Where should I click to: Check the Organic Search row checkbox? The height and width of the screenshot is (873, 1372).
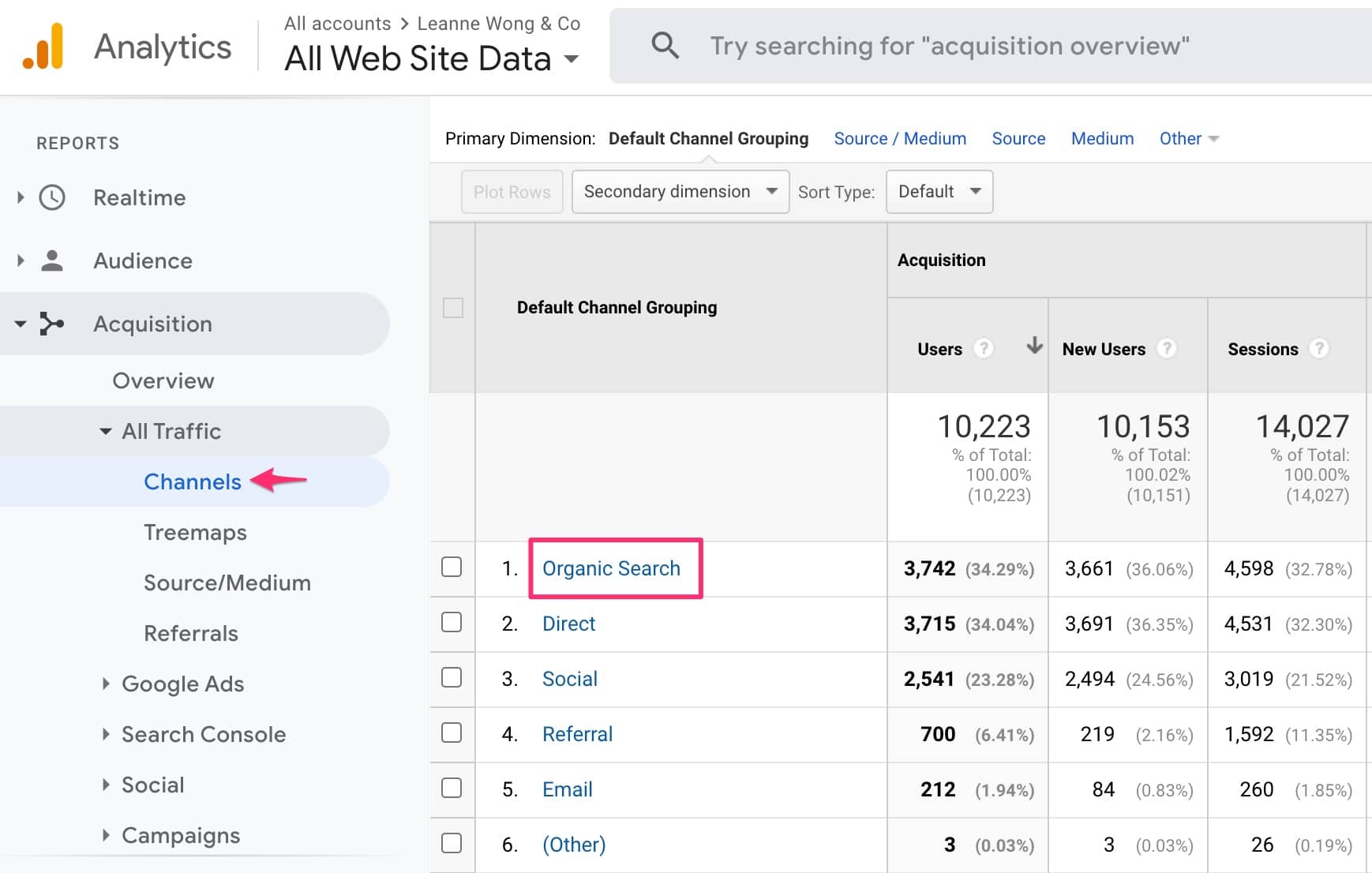452,567
